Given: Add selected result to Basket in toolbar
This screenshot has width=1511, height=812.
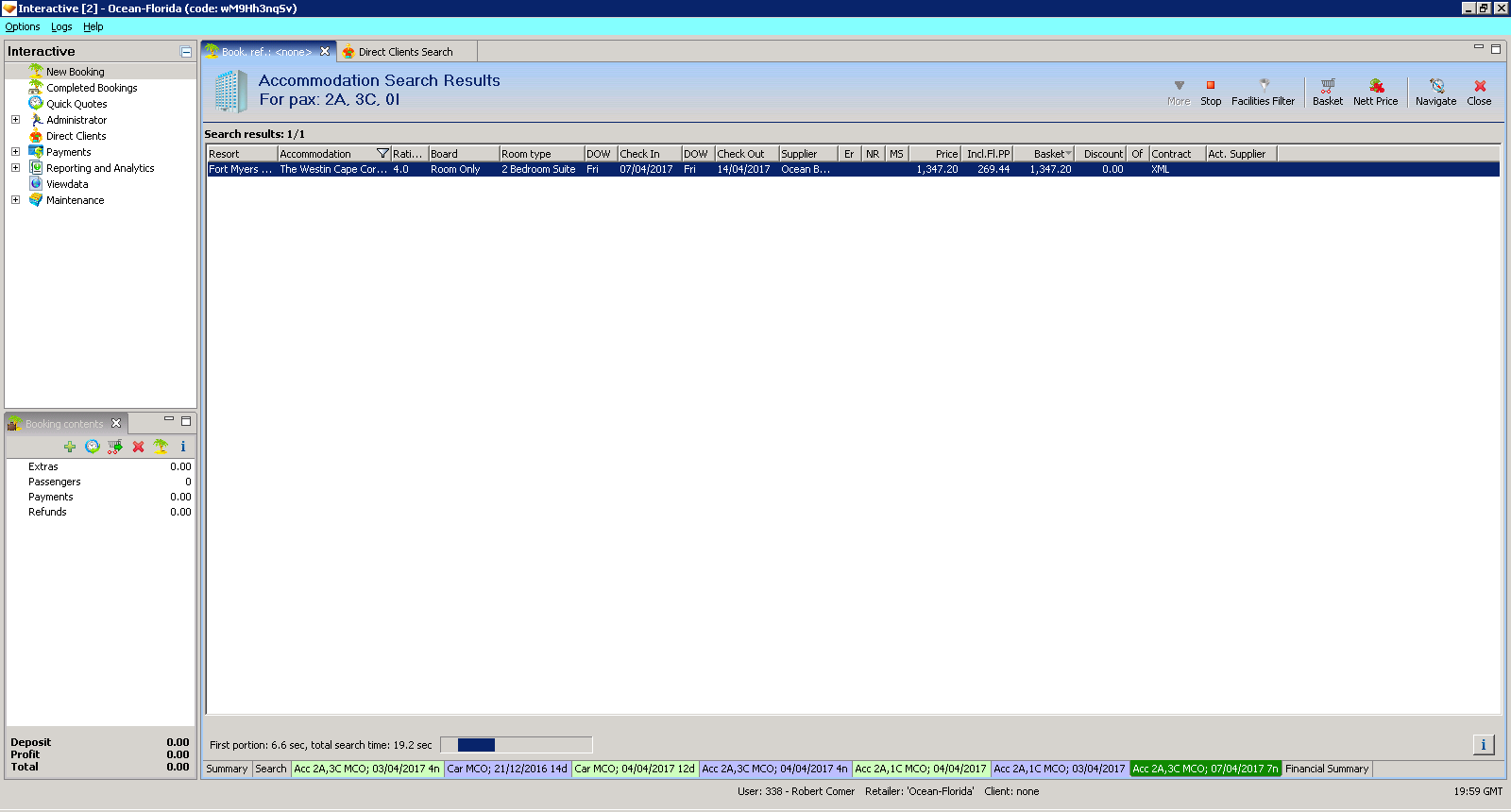Looking at the screenshot, I should pyautogui.click(x=1327, y=92).
